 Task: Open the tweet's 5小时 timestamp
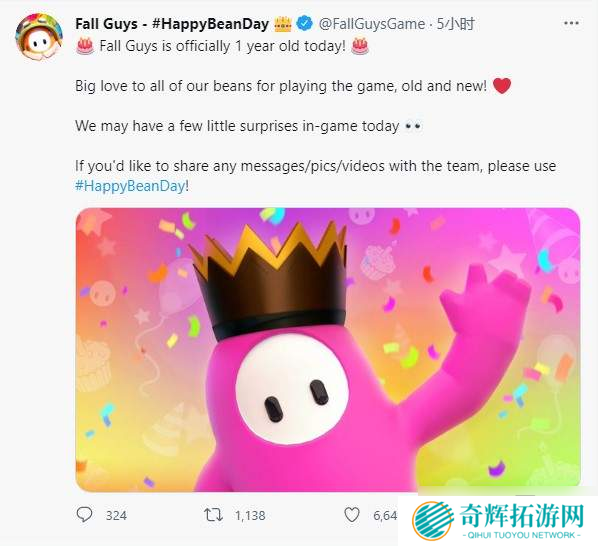[x=455, y=24]
